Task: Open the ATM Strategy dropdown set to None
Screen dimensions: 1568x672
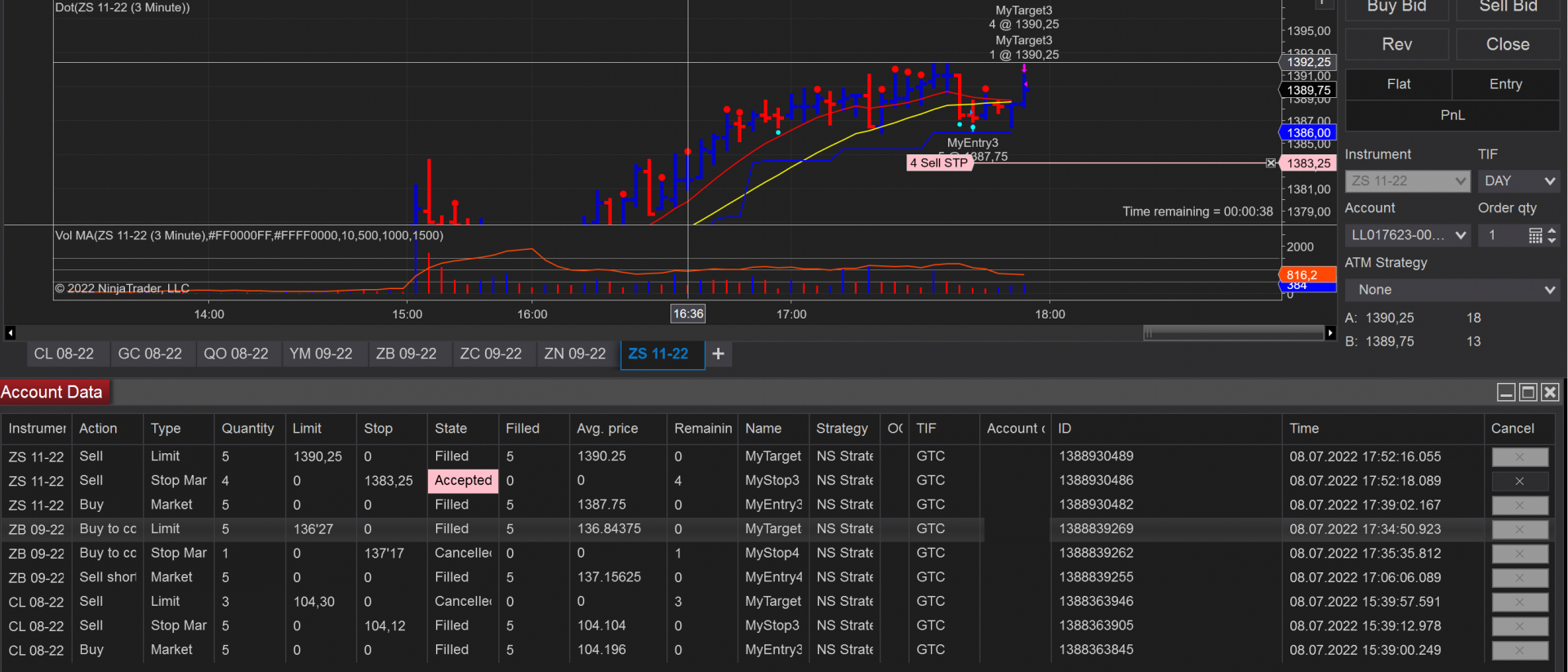Action: pyautogui.click(x=1452, y=290)
